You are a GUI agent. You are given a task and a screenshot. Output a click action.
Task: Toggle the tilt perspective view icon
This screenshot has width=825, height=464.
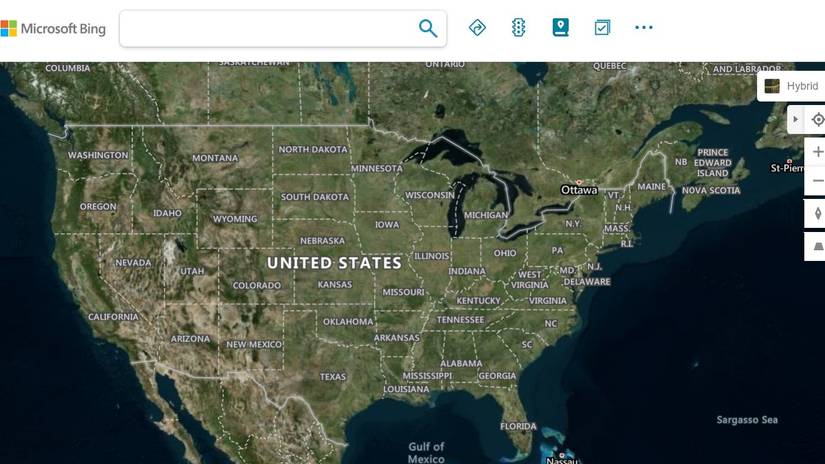click(817, 246)
